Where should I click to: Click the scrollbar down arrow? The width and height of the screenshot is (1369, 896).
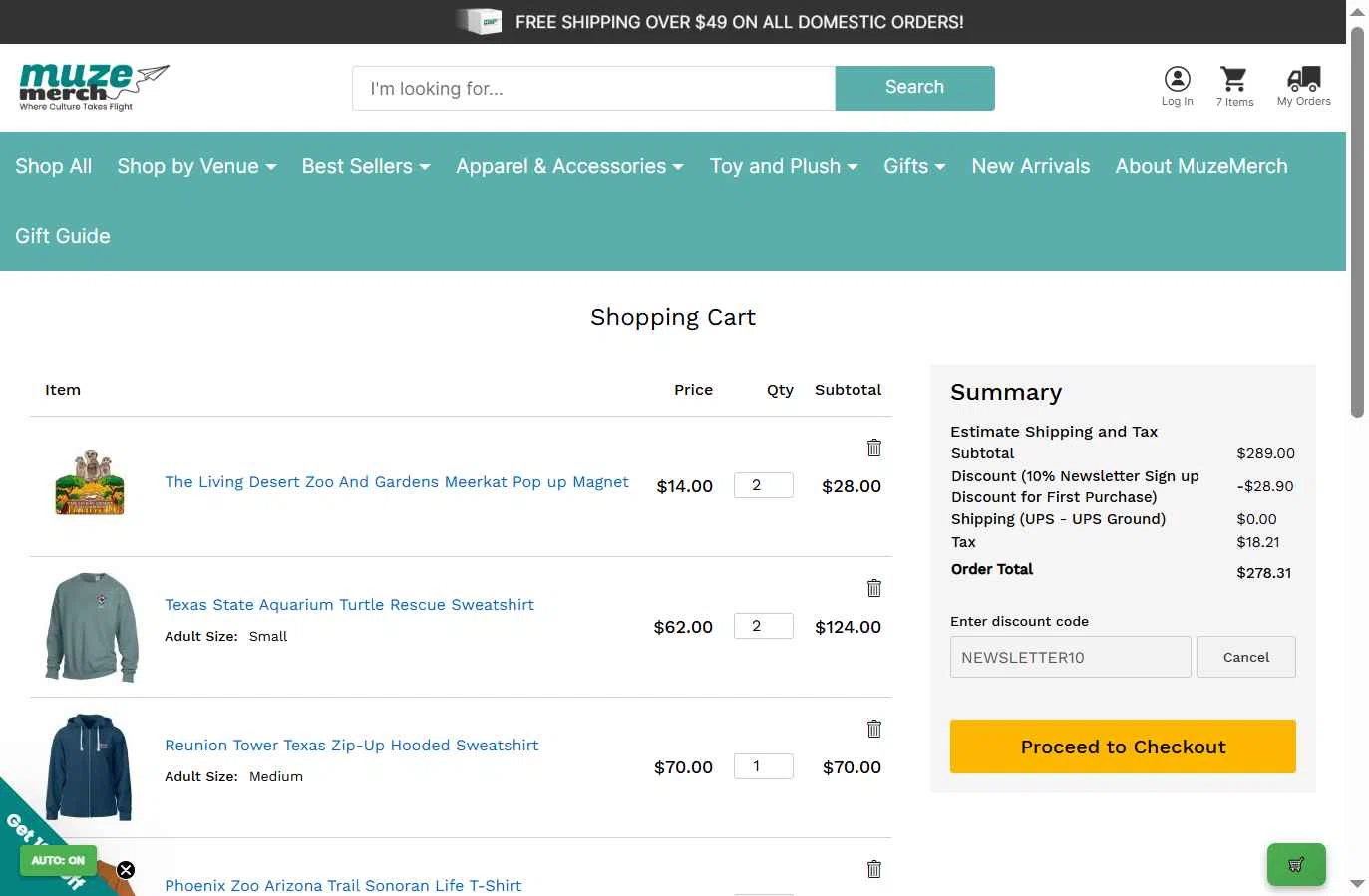click(x=1357, y=884)
